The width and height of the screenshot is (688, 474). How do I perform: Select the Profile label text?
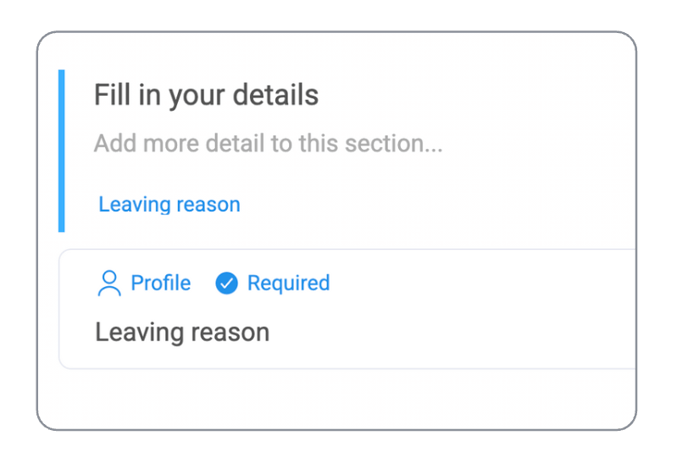tap(161, 283)
